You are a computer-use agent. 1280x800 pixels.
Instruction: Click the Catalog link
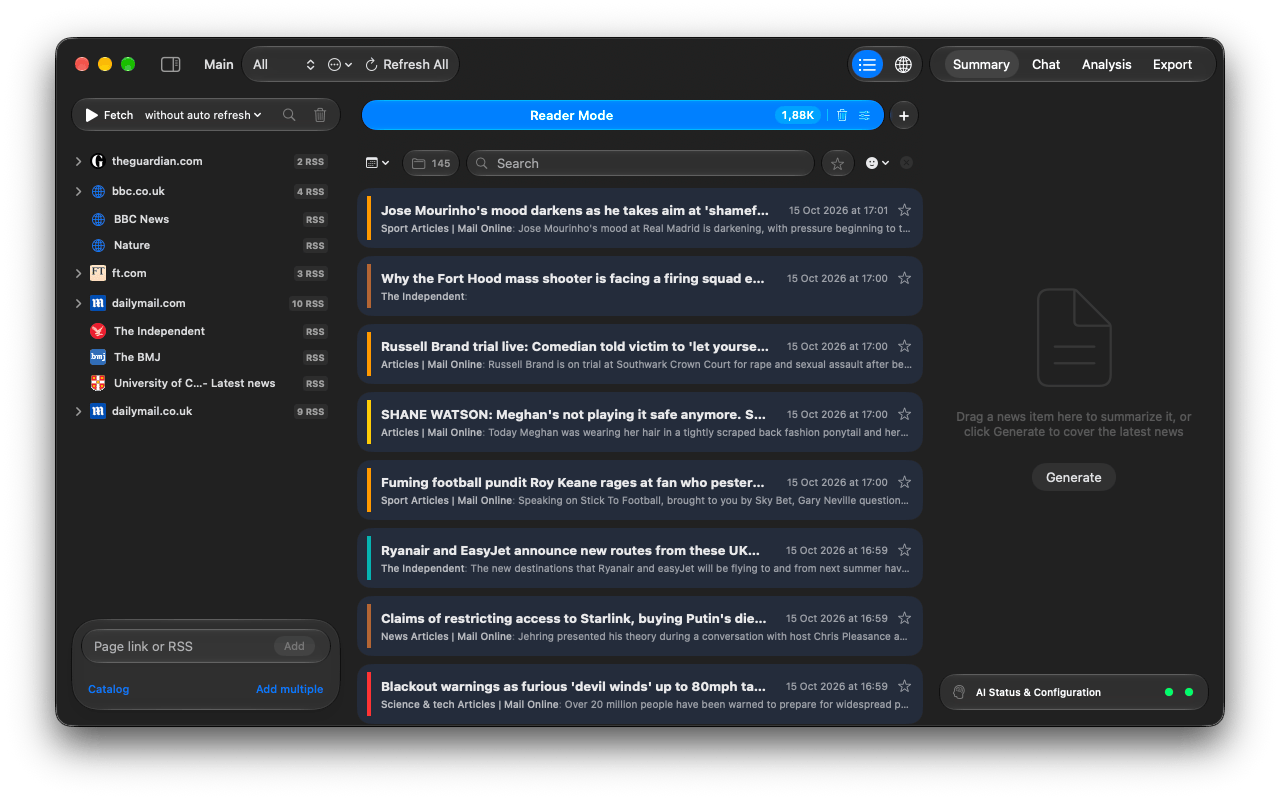[108, 689]
